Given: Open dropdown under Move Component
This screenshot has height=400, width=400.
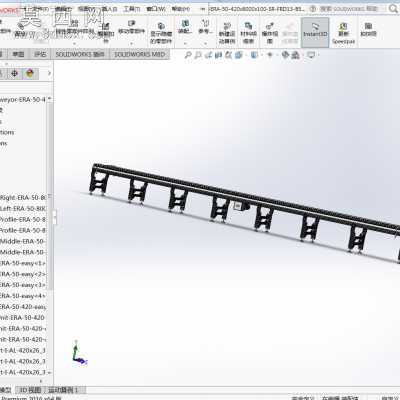Looking at the screenshot, I should 131,43.
